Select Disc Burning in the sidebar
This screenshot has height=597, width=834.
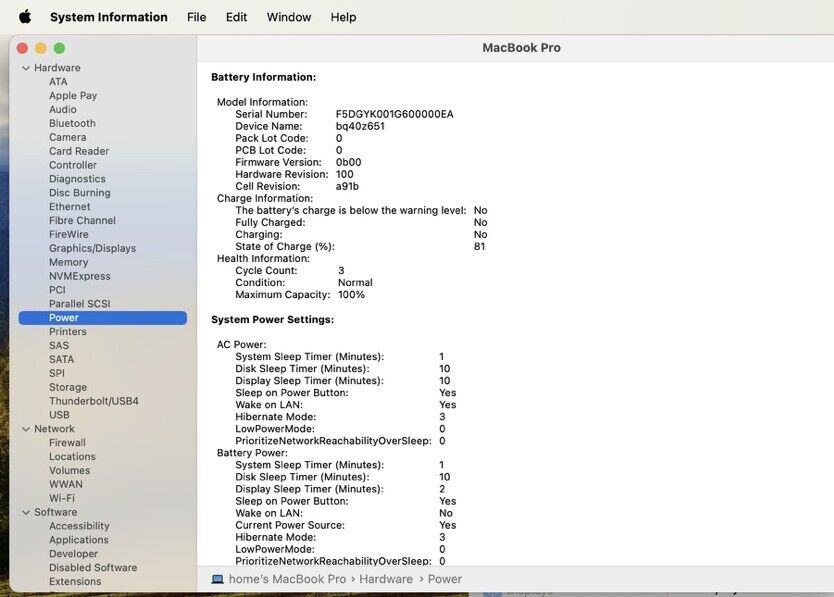click(80, 193)
